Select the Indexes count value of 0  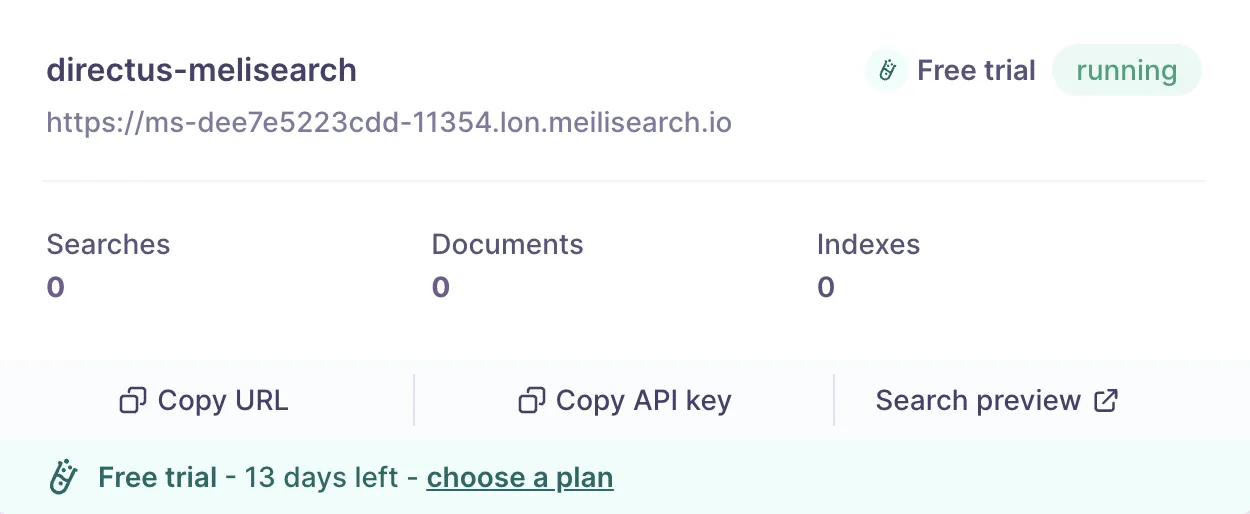pos(826,288)
